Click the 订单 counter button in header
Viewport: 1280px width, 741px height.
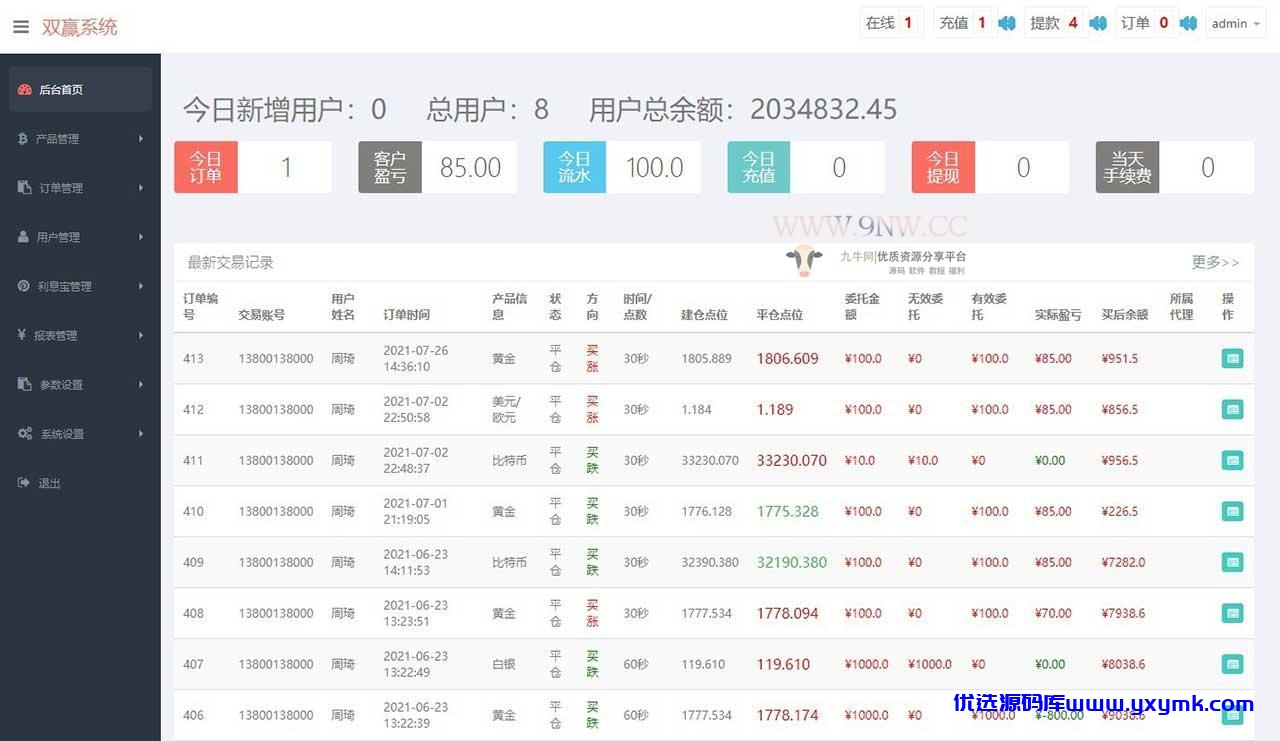[x=1147, y=23]
